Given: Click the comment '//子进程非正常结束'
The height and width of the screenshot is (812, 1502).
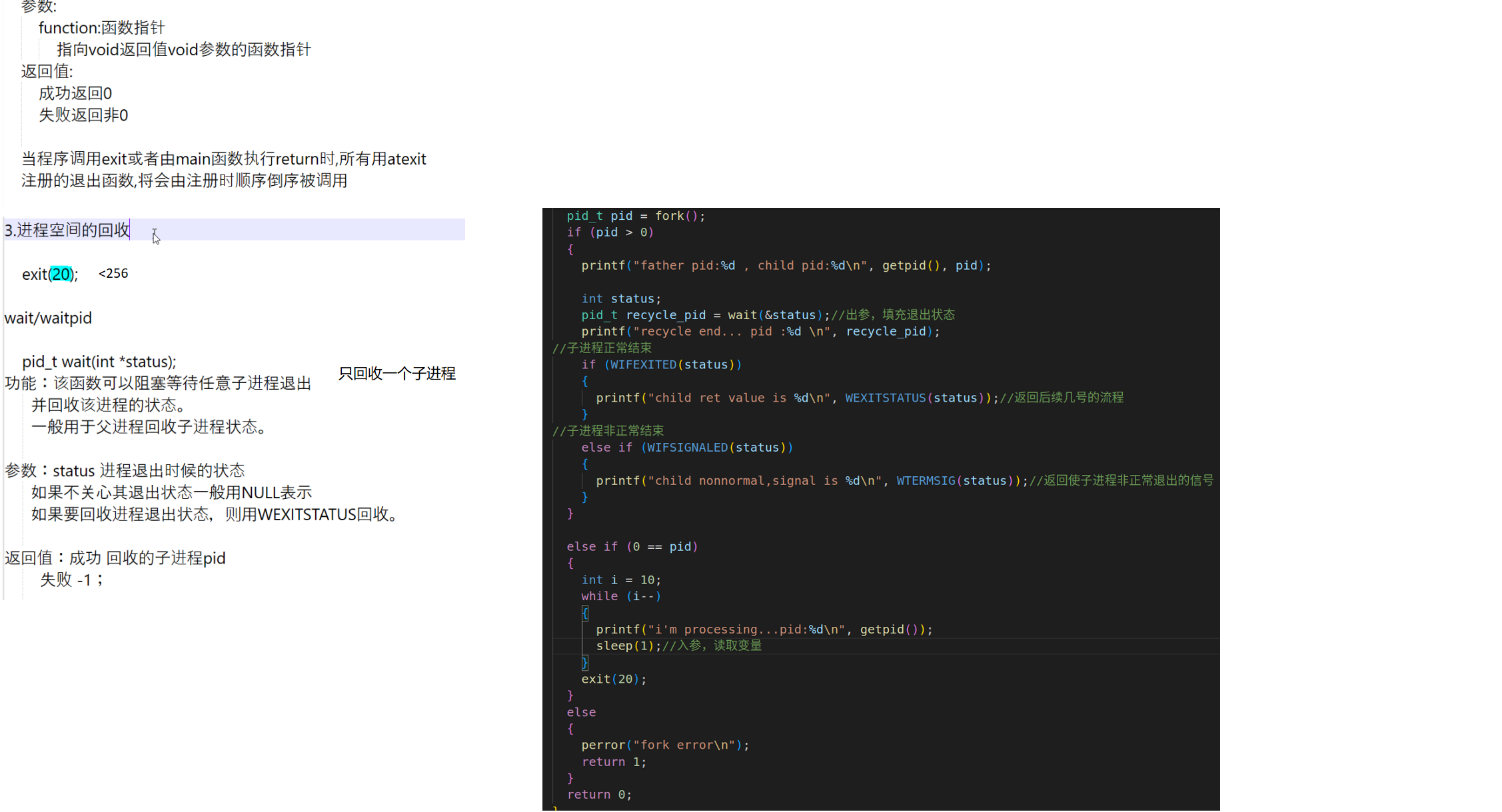Looking at the screenshot, I should point(608,430).
